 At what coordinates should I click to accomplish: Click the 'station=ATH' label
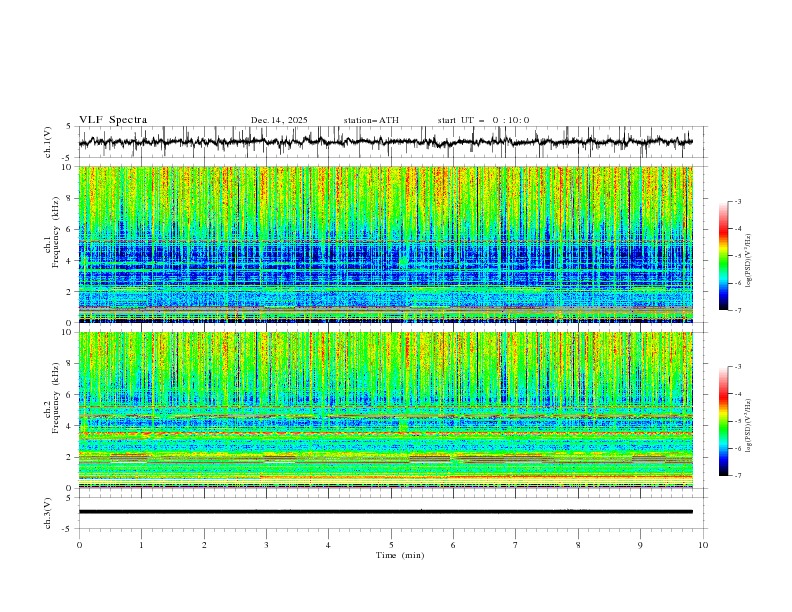(371, 120)
